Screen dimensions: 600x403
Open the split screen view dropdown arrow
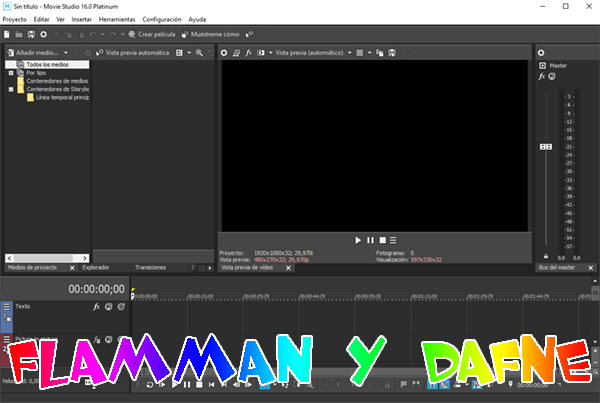tap(271, 53)
